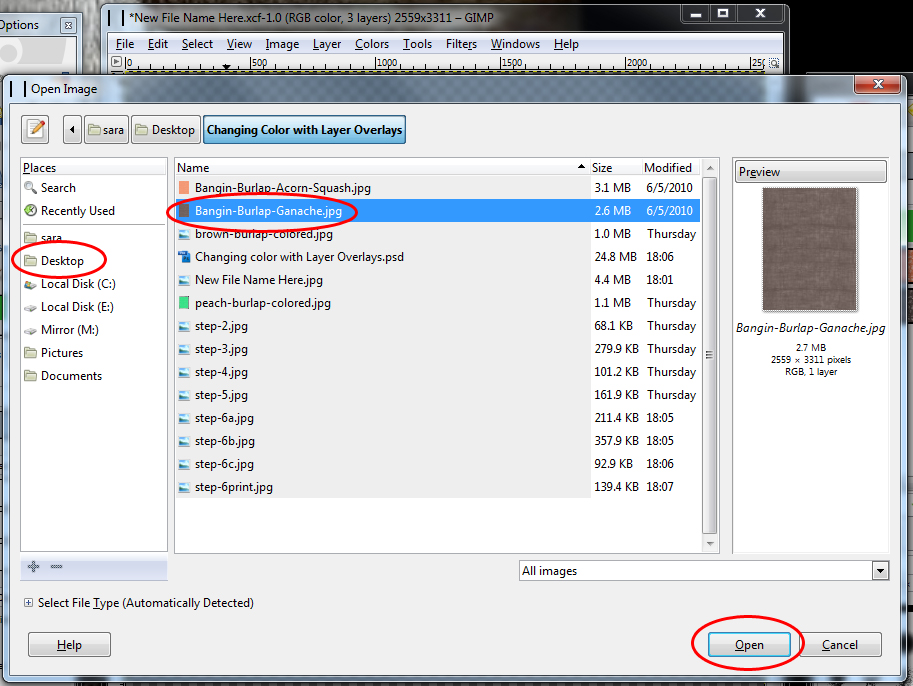
Task: Click the type-a-file-name pencil icon
Action: pyautogui.click(x=35, y=129)
